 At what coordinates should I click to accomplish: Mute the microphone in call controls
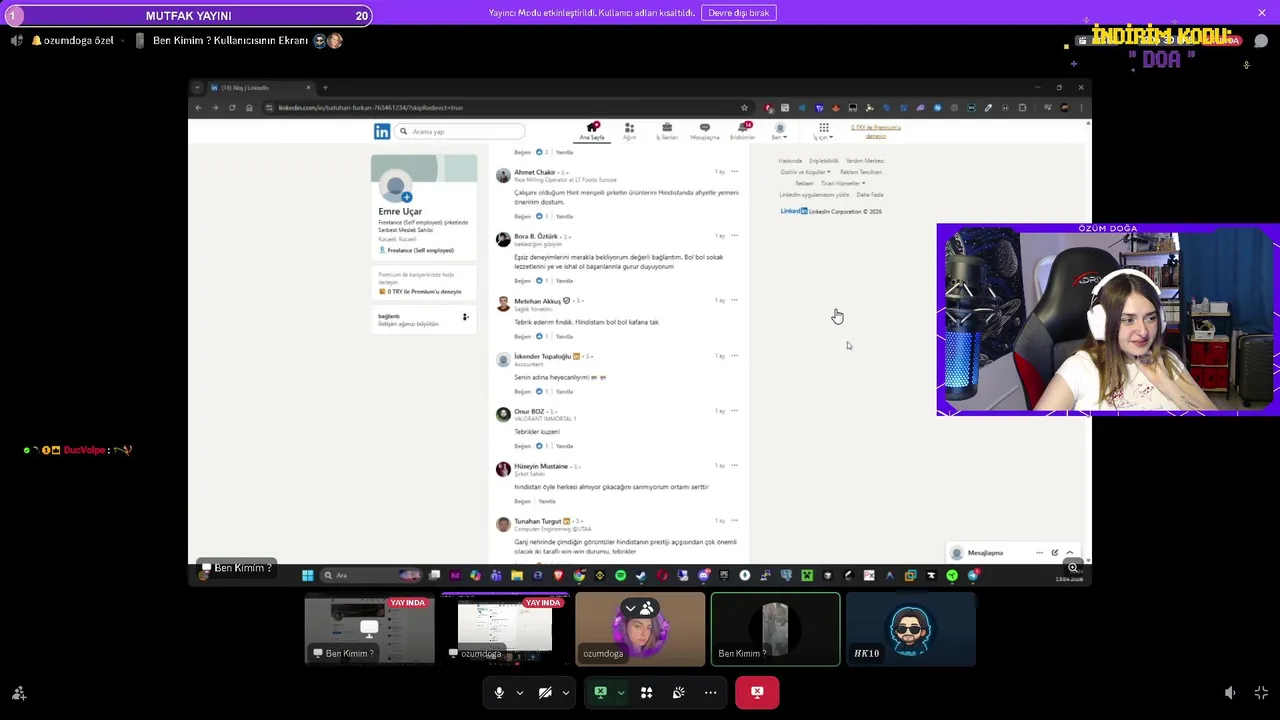[499, 692]
